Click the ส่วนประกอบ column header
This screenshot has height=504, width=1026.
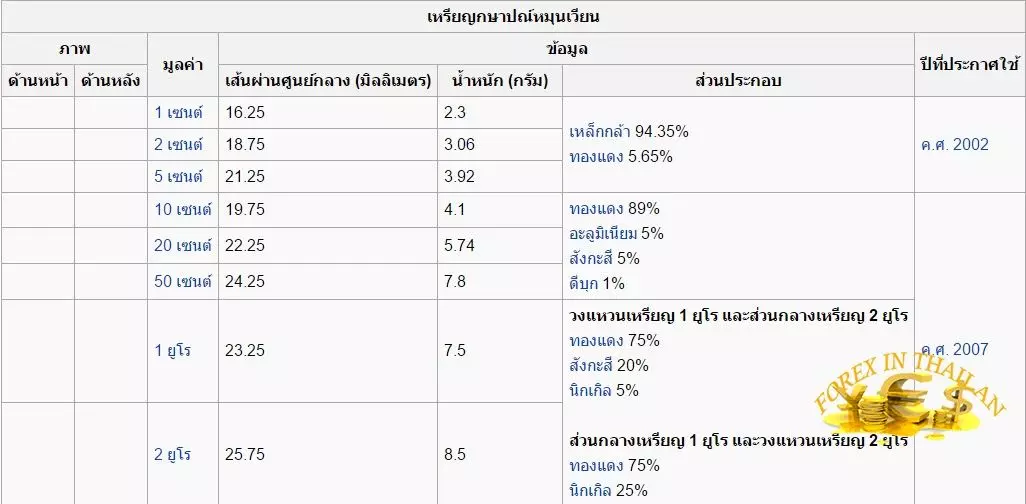point(738,81)
